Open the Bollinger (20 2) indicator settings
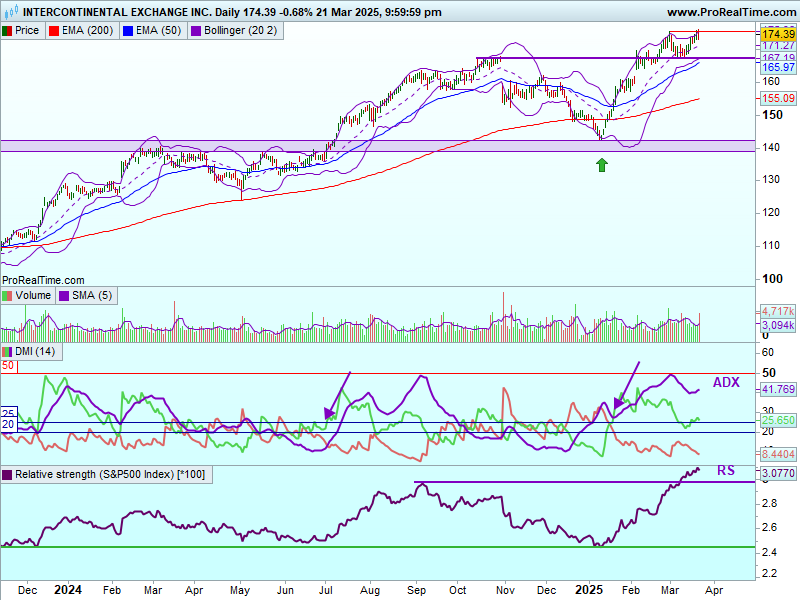The height and width of the screenshot is (600, 800). (240, 30)
